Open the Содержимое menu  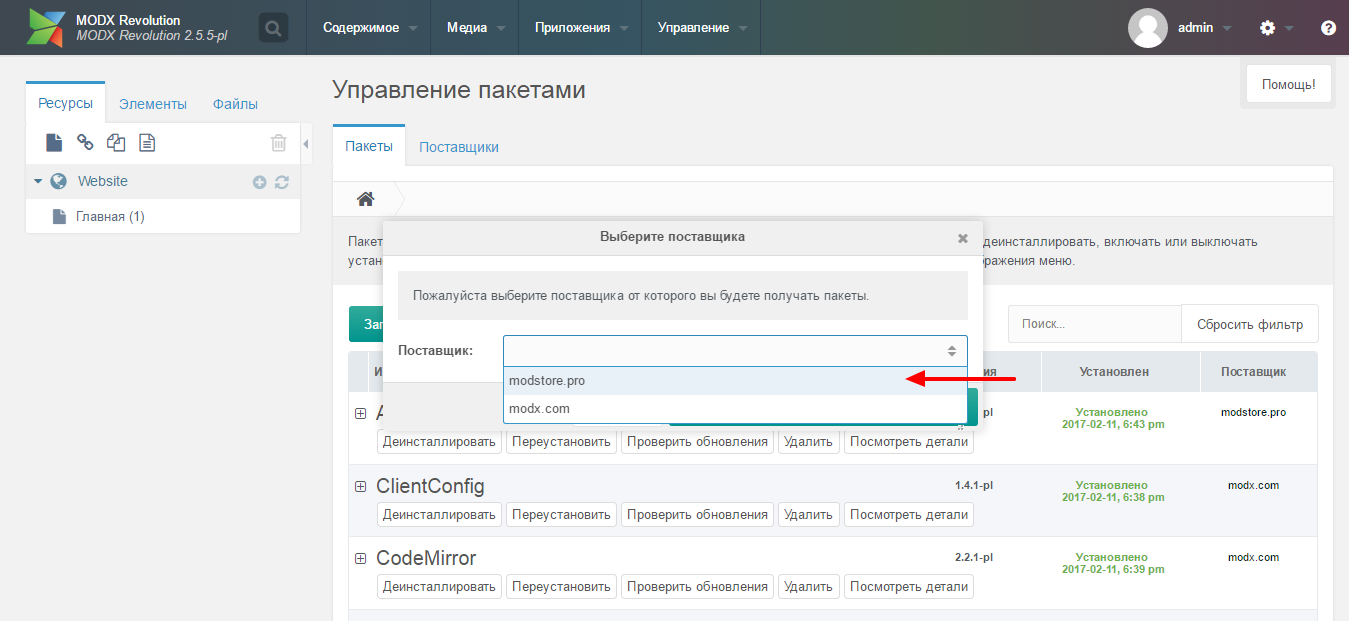(369, 28)
